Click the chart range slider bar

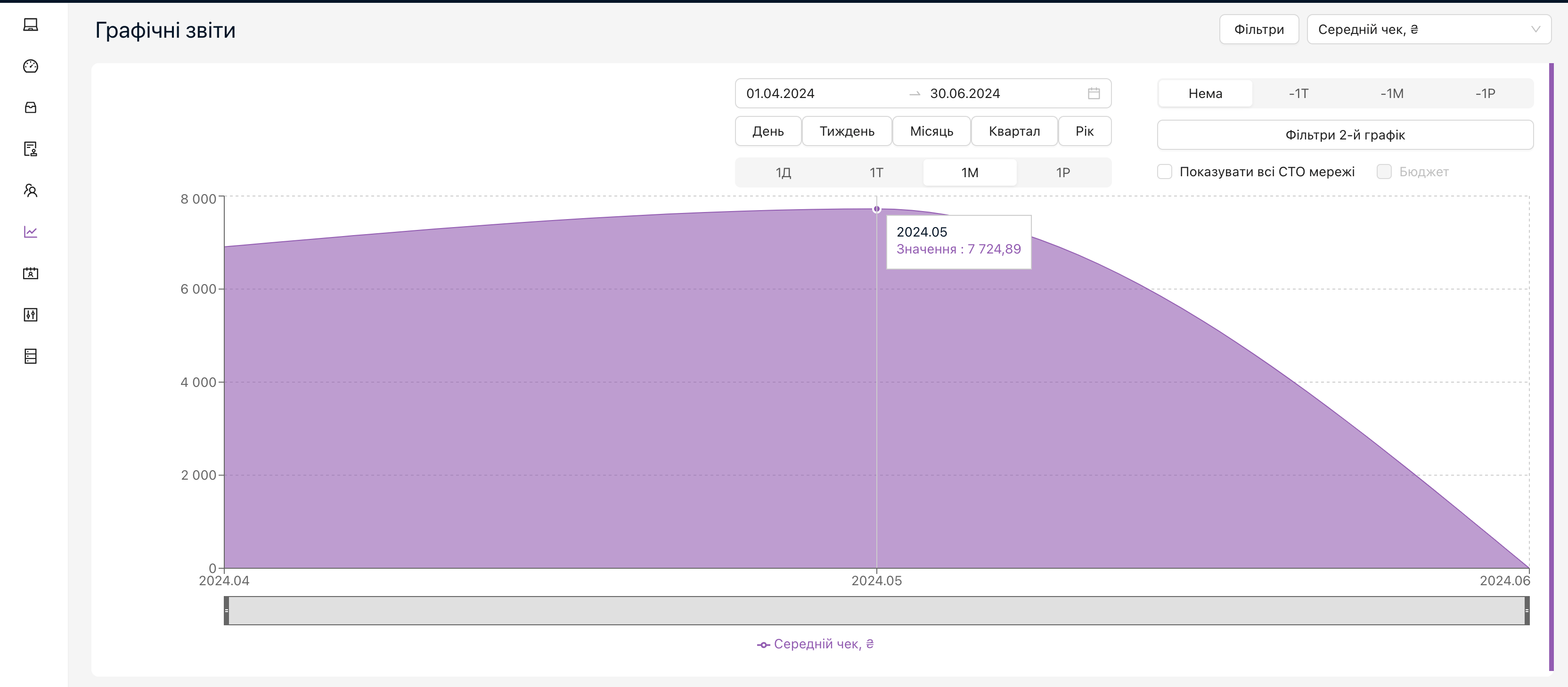876,610
